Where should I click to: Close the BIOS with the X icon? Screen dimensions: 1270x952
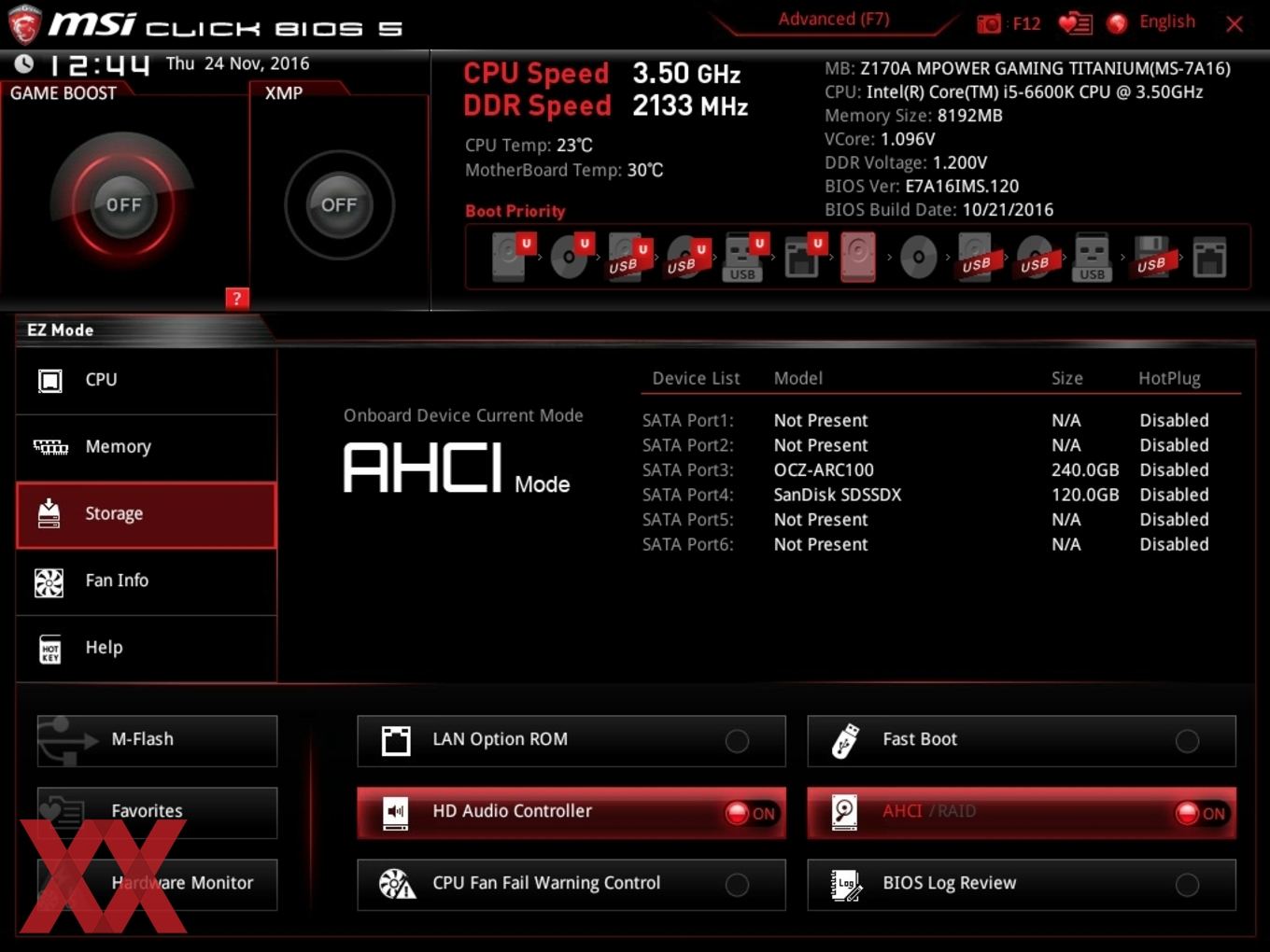1235,24
